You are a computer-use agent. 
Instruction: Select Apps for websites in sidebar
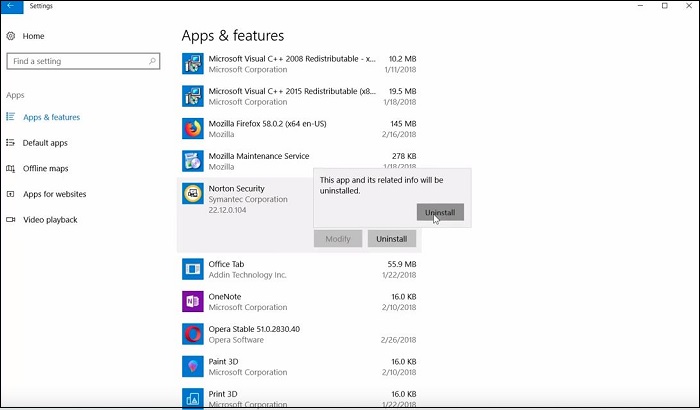54,194
